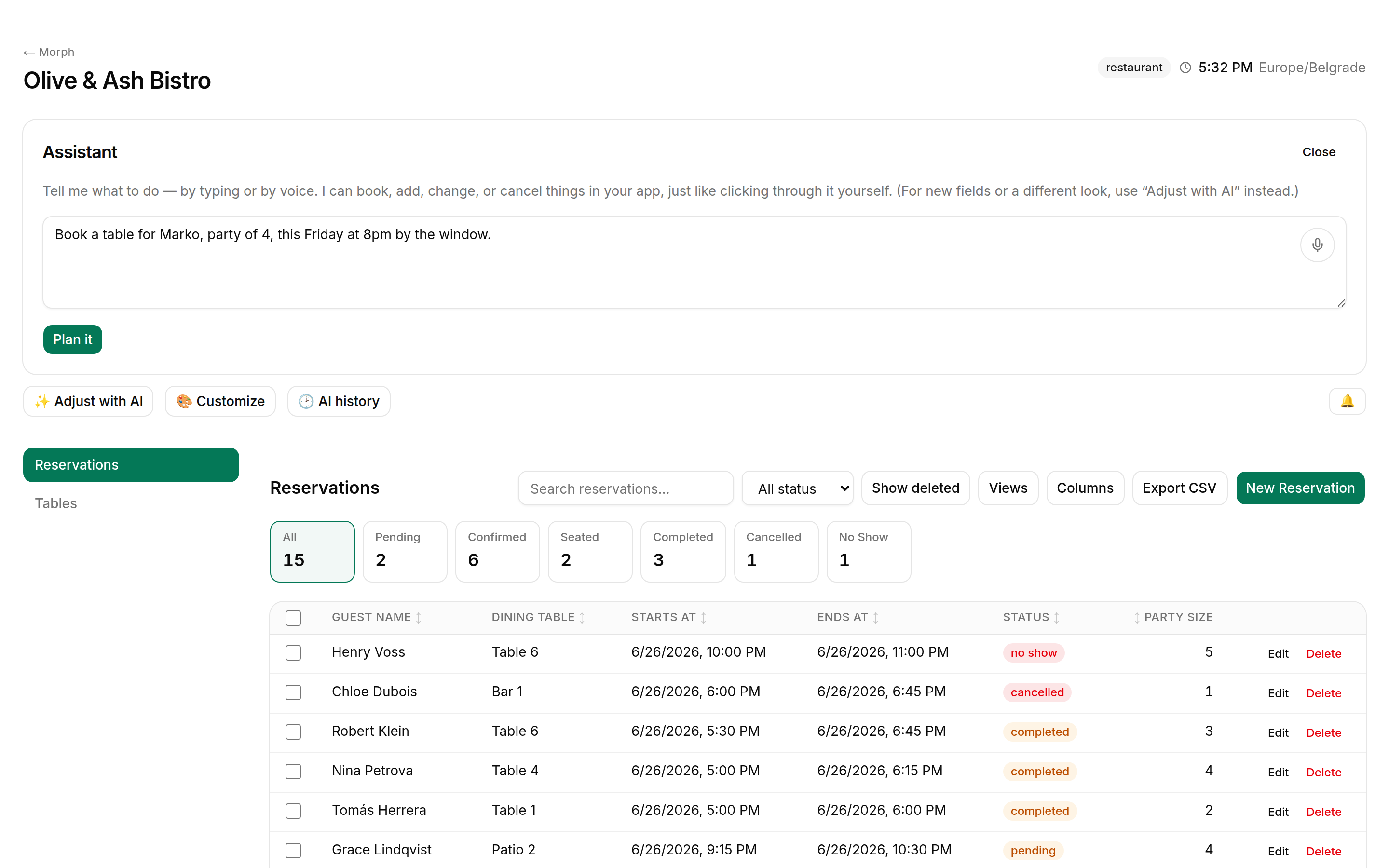
Task: Sort by Status column arrows
Action: tap(1056, 618)
